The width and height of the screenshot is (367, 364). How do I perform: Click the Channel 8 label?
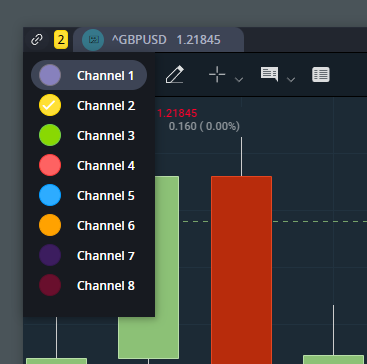pos(106,286)
